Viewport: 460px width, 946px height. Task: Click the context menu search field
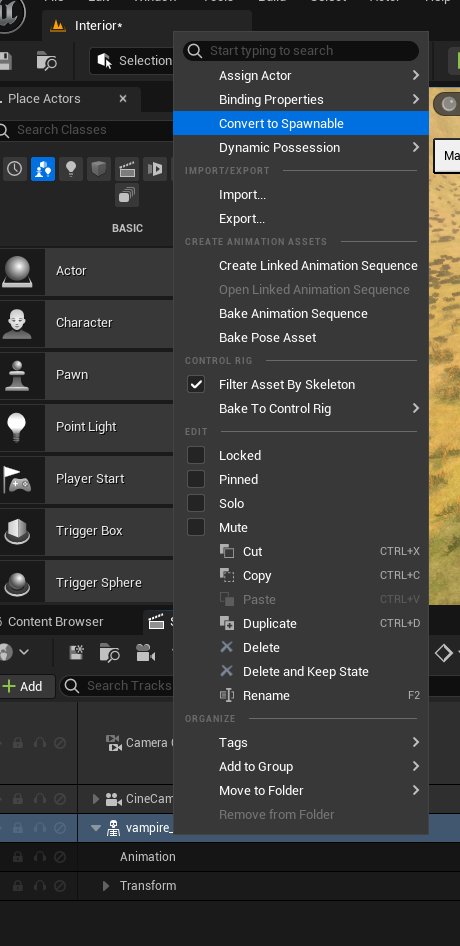tap(301, 51)
